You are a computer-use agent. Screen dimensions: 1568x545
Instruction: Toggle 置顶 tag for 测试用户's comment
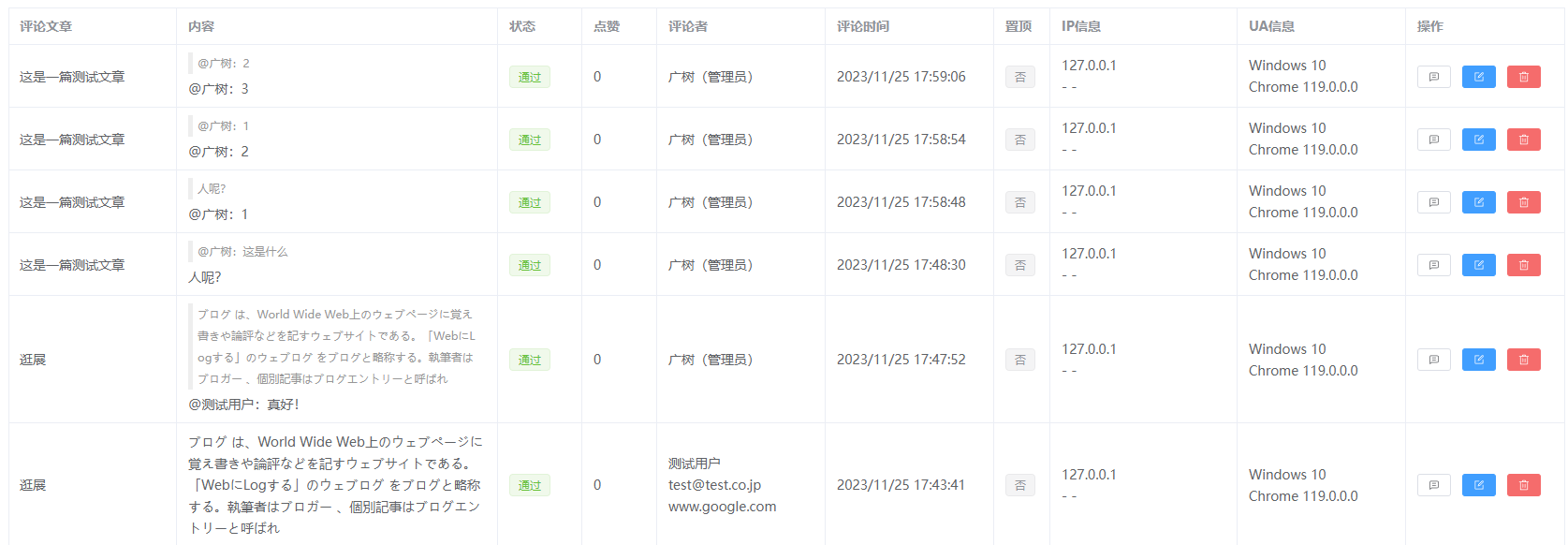pos(1019,485)
